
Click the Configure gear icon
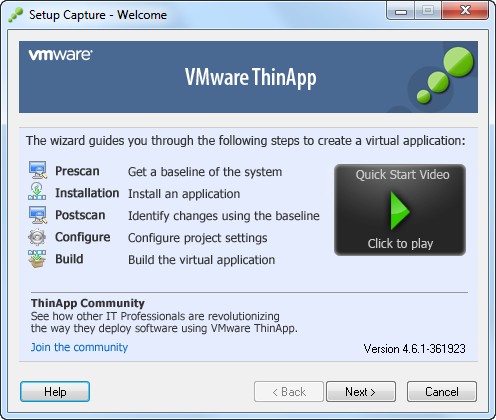coord(37,237)
